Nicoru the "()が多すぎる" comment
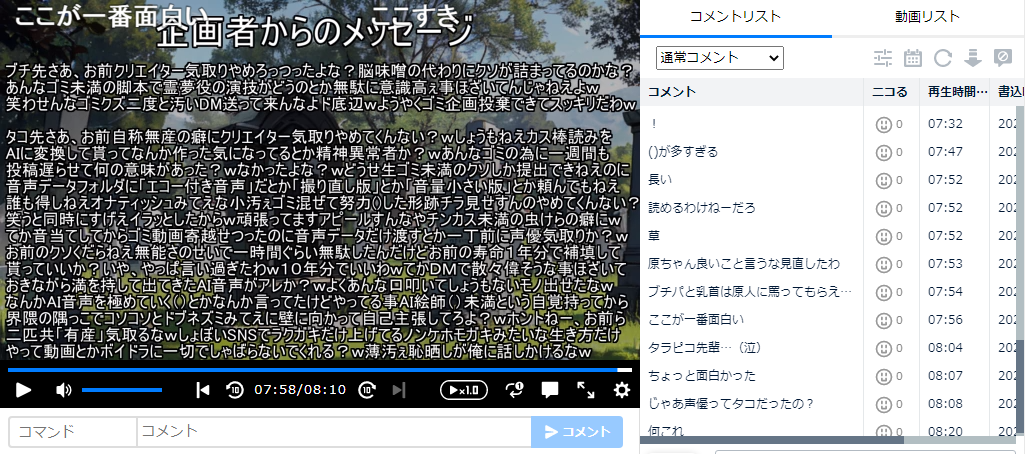The image size is (1025, 454). (x=884, y=152)
